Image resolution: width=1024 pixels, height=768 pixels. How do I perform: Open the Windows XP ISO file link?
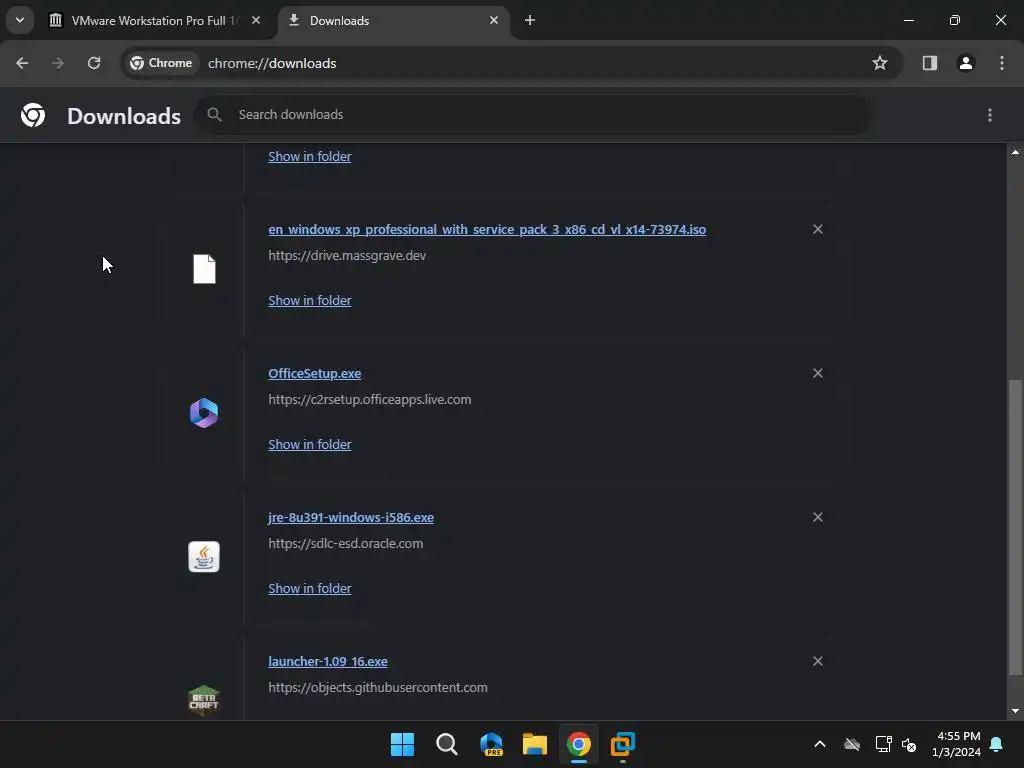487,230
